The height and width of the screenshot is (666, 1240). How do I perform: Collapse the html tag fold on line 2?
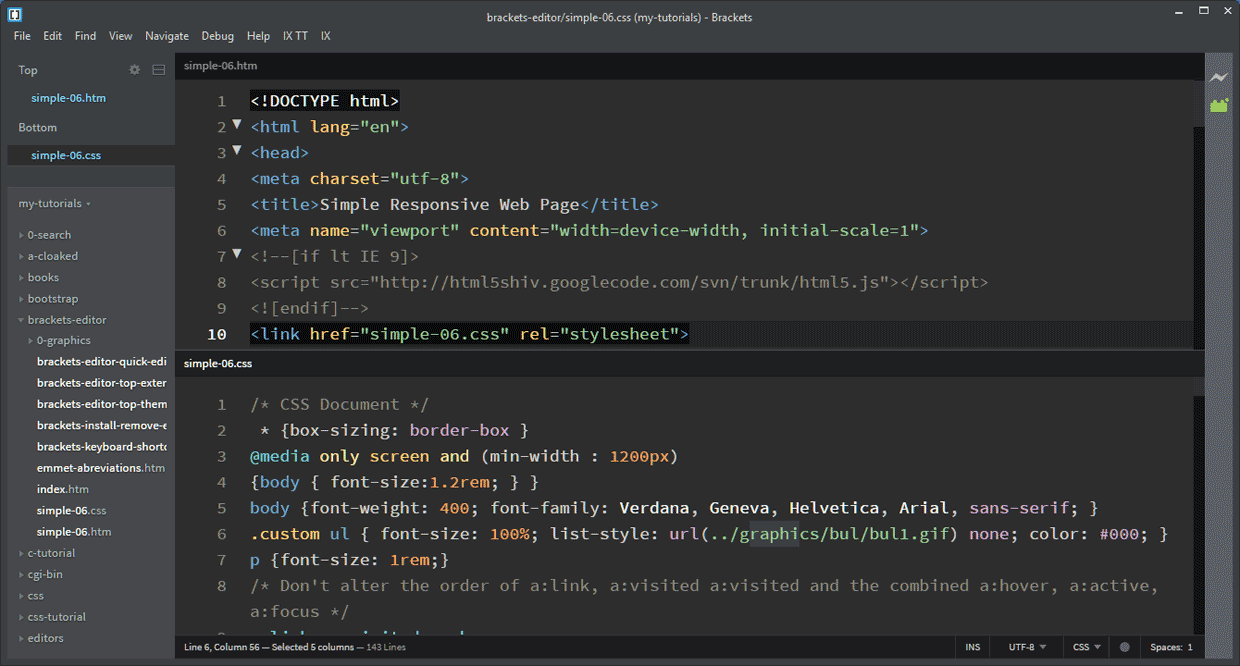tap(237, 125)
